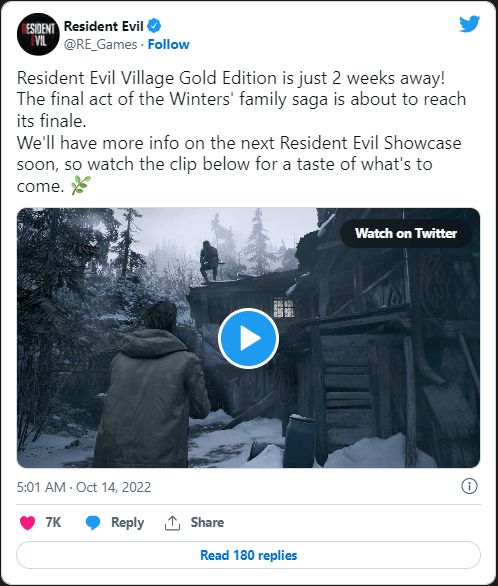The height and width of the screenshot is (586, 498).
Task: Like the tweet with heart icon
Action: coord(27,522)
